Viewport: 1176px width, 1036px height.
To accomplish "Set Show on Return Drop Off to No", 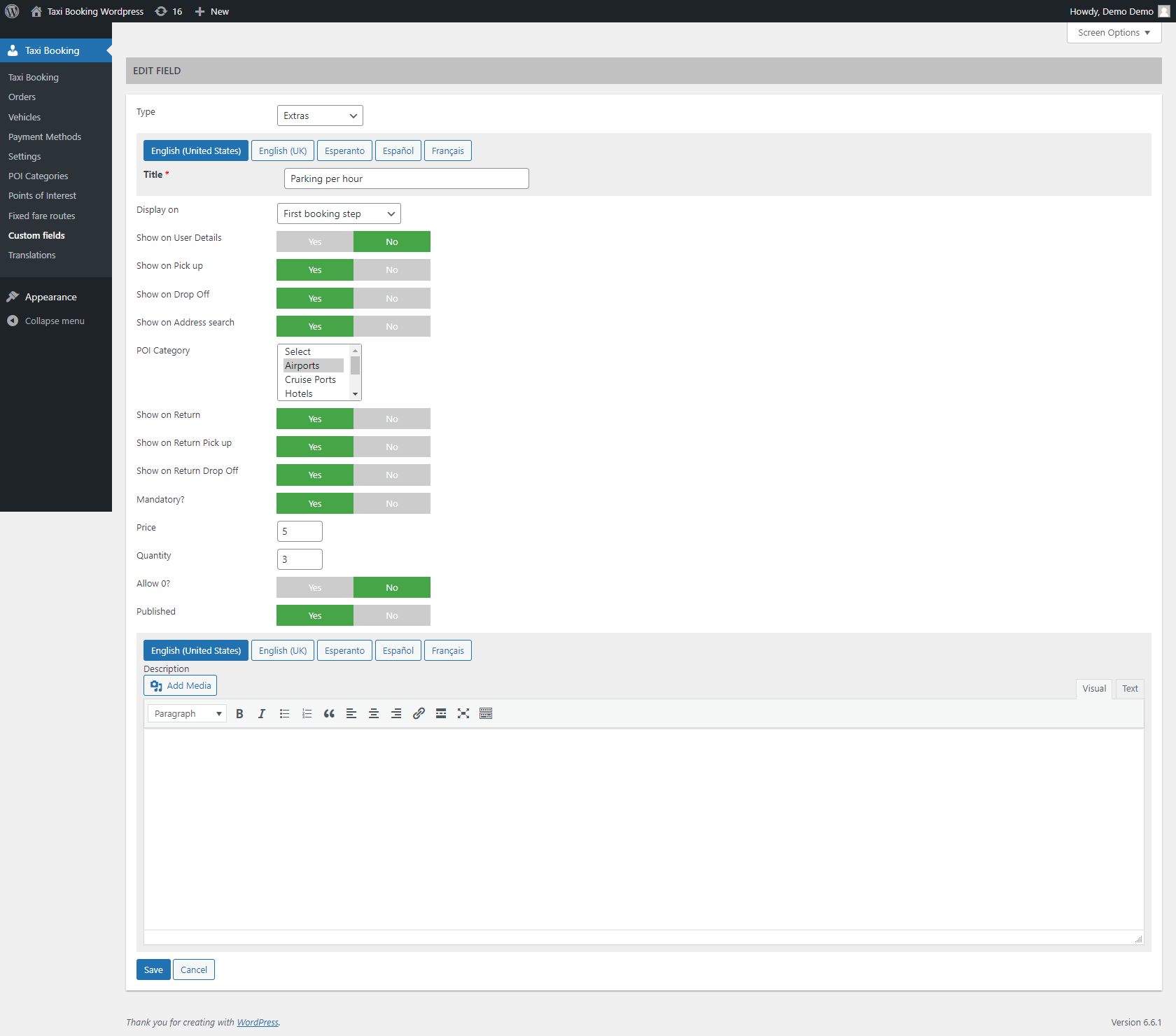I will 392,475.
